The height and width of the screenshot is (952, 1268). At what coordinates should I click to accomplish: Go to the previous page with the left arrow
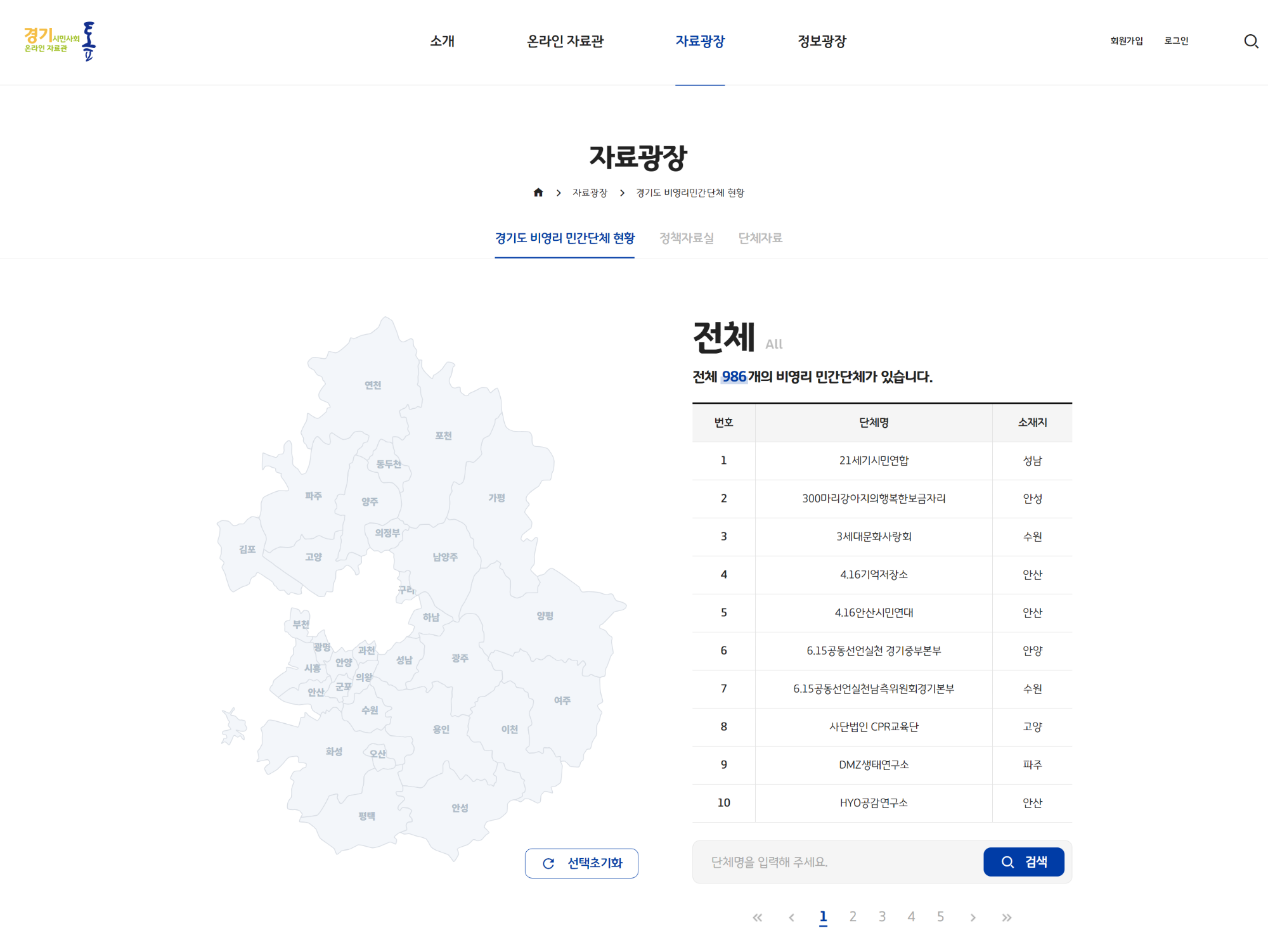point(791,917)
